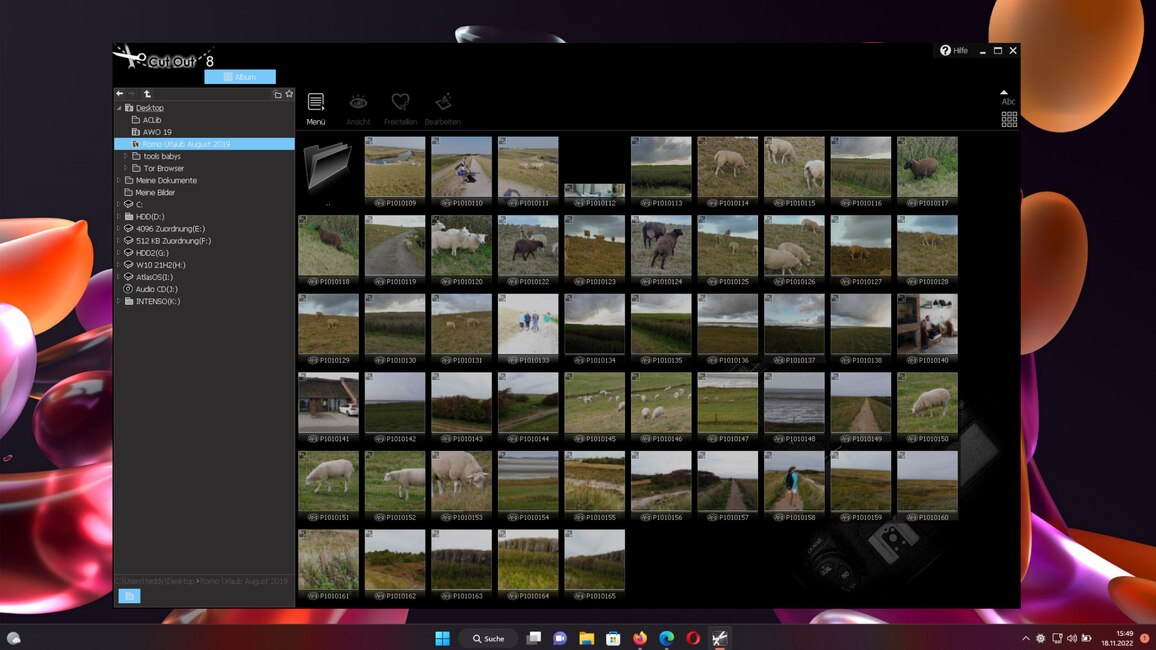Click the blue folder button at bottom-left

[x=129, y=596]
